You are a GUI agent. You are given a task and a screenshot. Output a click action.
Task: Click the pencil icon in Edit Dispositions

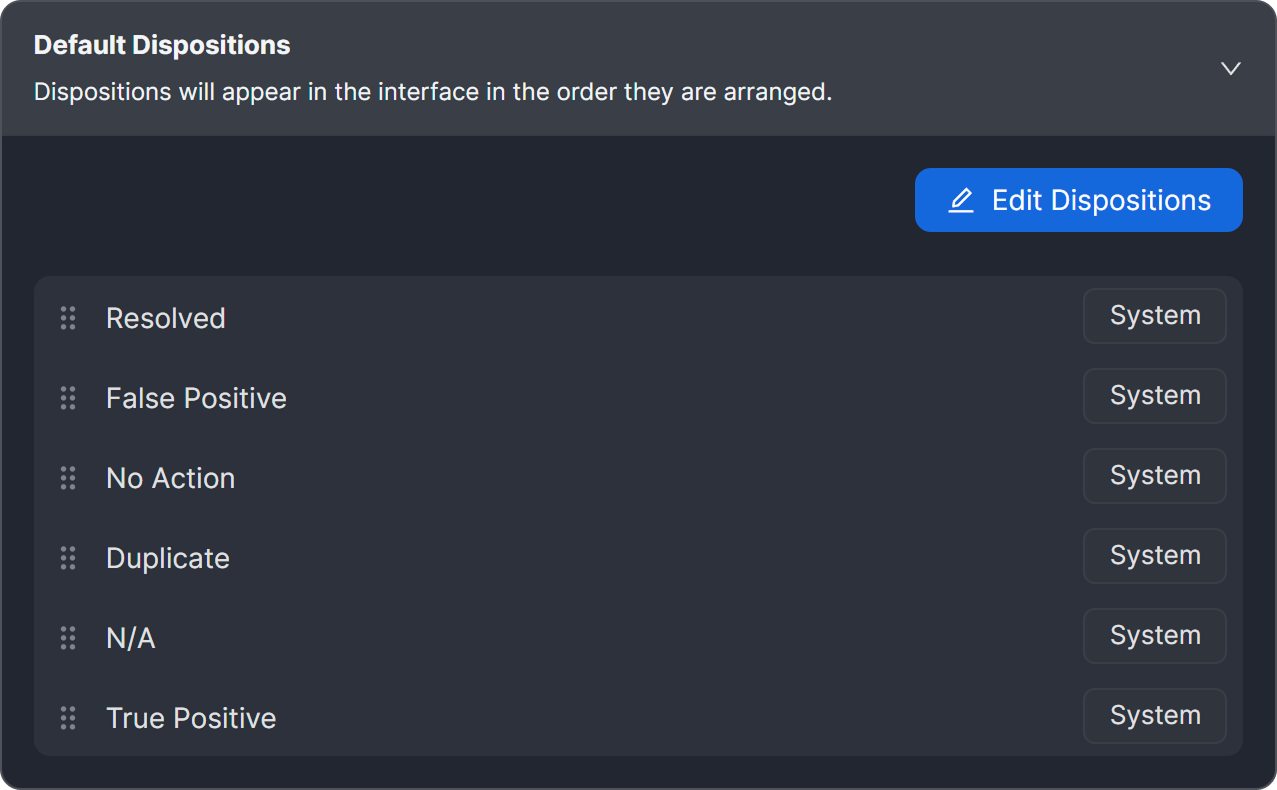(960, 200)
